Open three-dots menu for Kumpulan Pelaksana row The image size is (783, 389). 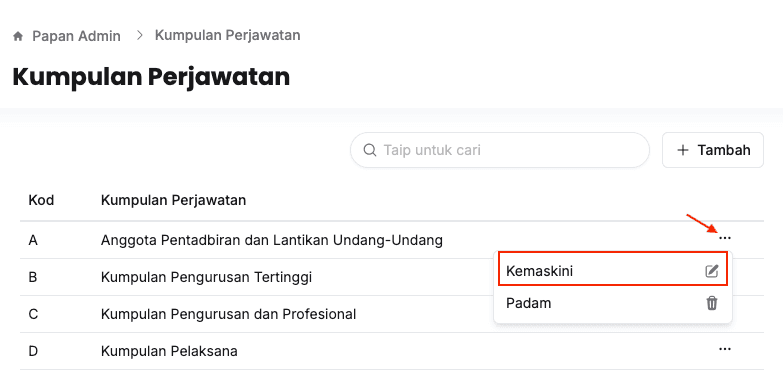[x=725, y=349]
